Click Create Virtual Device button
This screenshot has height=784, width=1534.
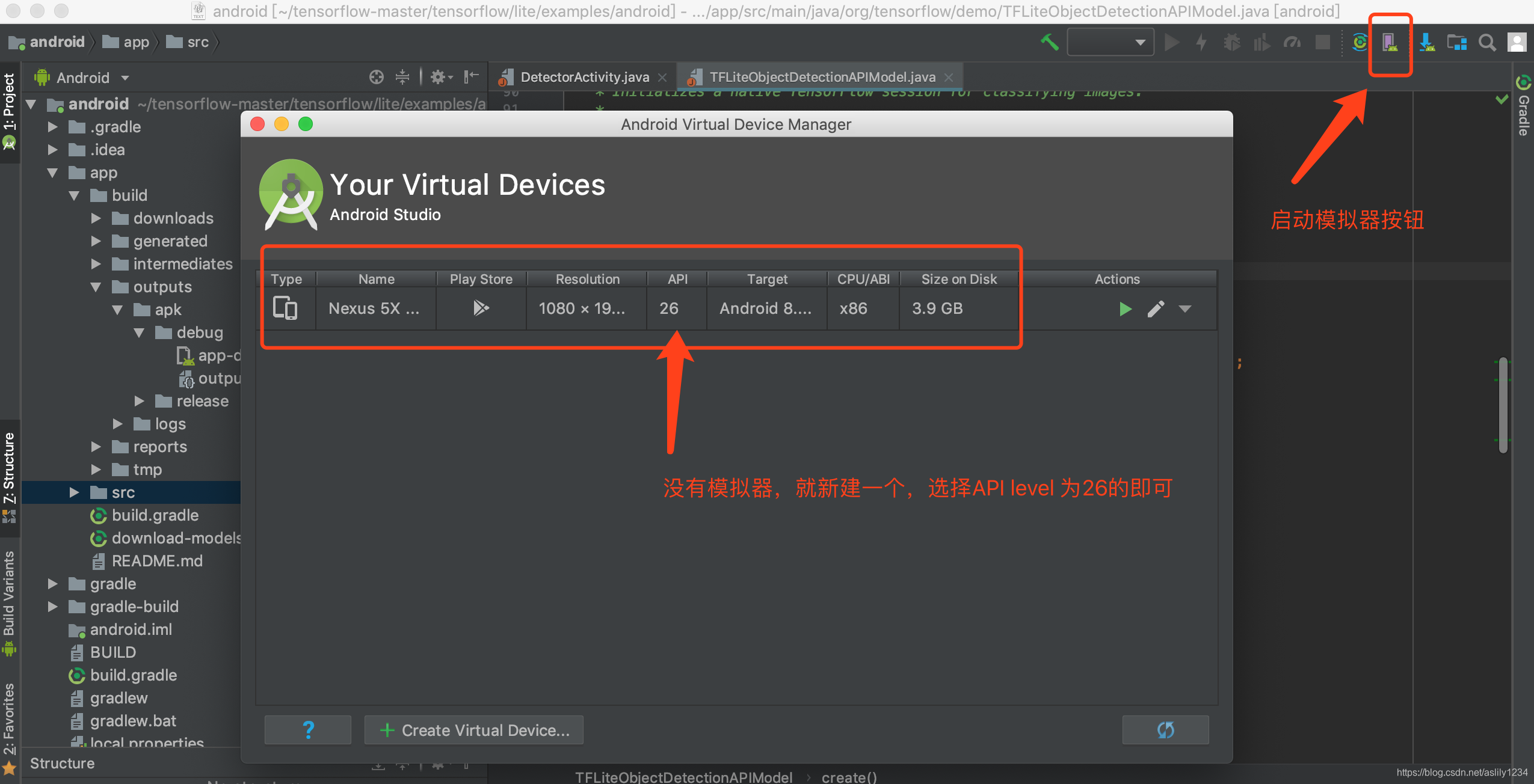(474, 730)
